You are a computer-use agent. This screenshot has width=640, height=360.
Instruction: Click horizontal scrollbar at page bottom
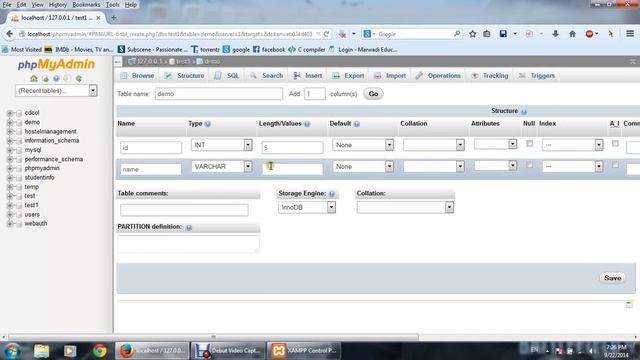[x=213, y=337]
